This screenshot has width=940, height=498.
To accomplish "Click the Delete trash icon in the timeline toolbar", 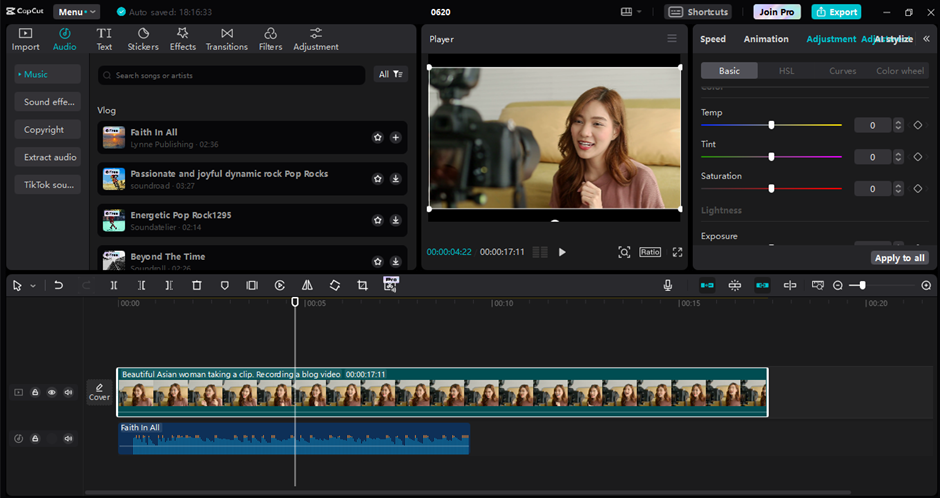I will pos(197,285).
